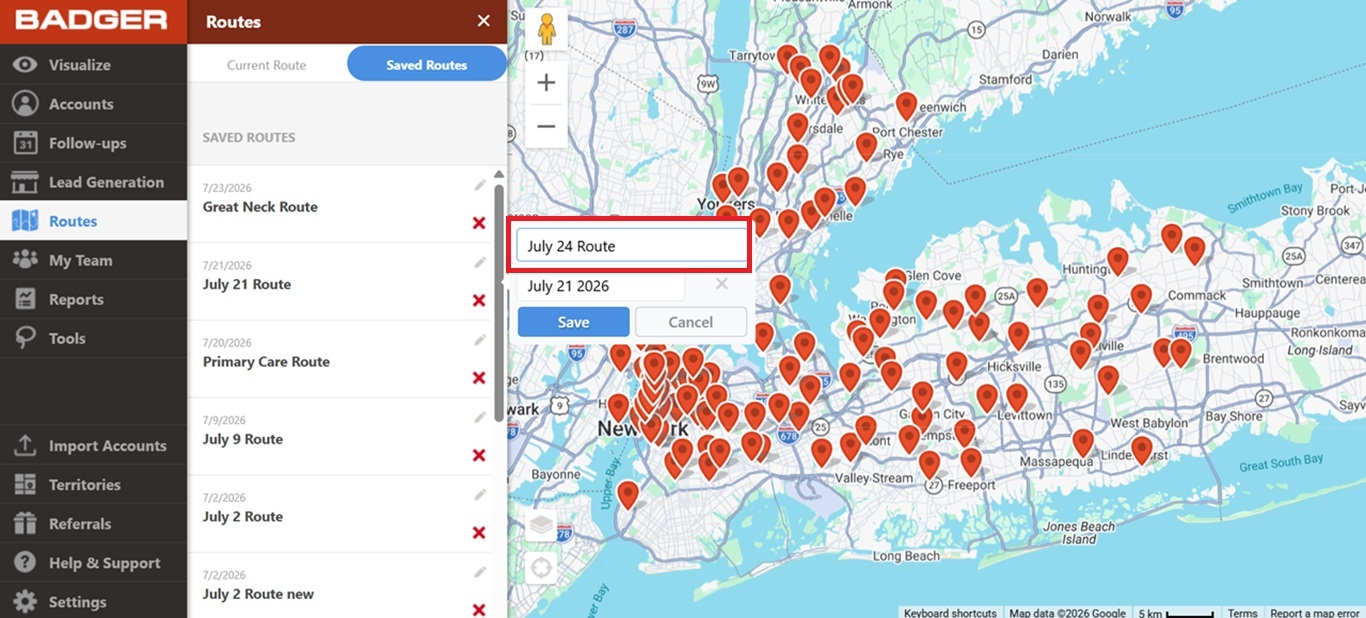
Task: Open the Great Neck Route entry
Action: (x=339, y=204)
